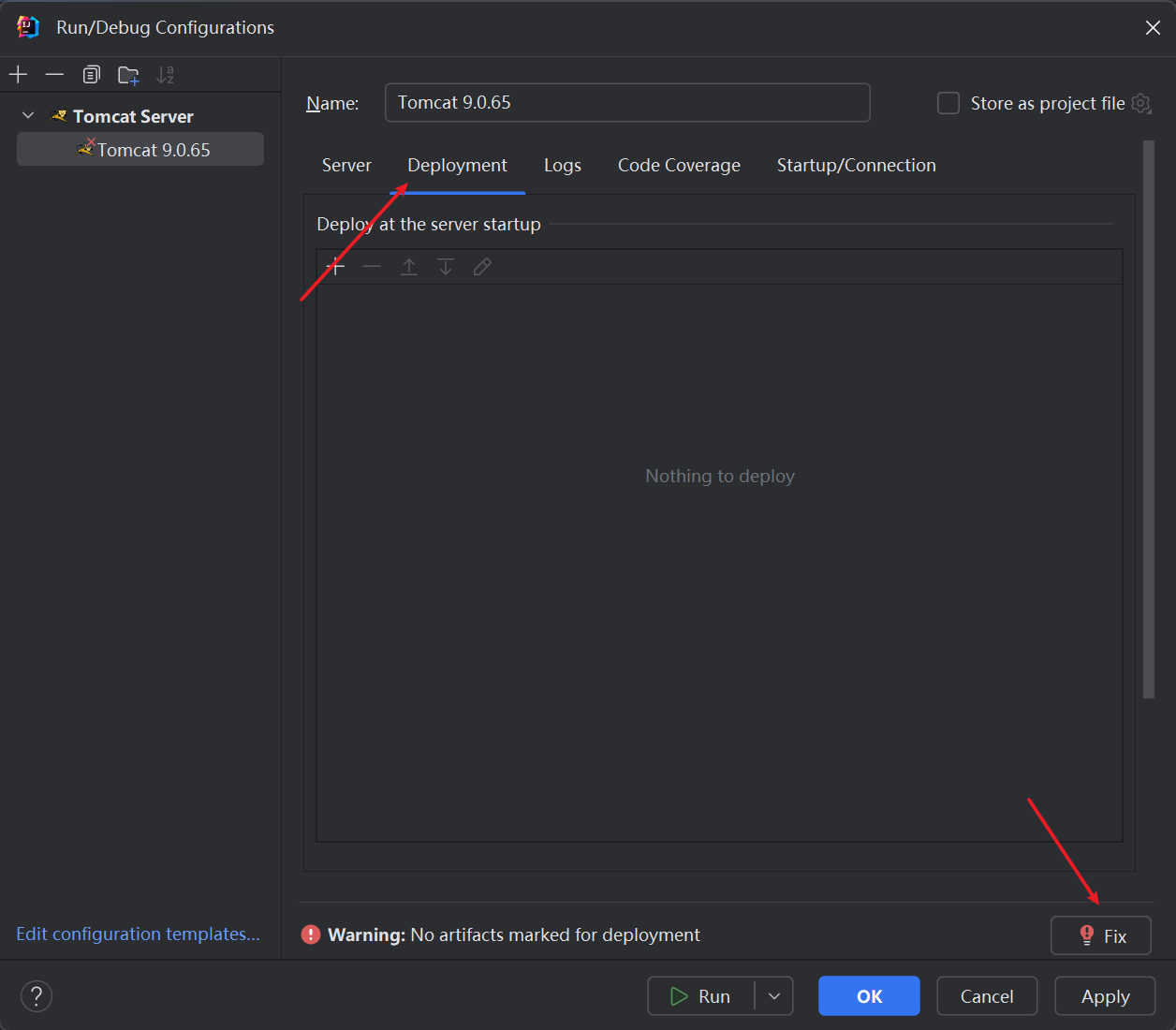Click the 'No artifacts marked for deployment' warning text
1176x1030 pixels.
point(555,934)
